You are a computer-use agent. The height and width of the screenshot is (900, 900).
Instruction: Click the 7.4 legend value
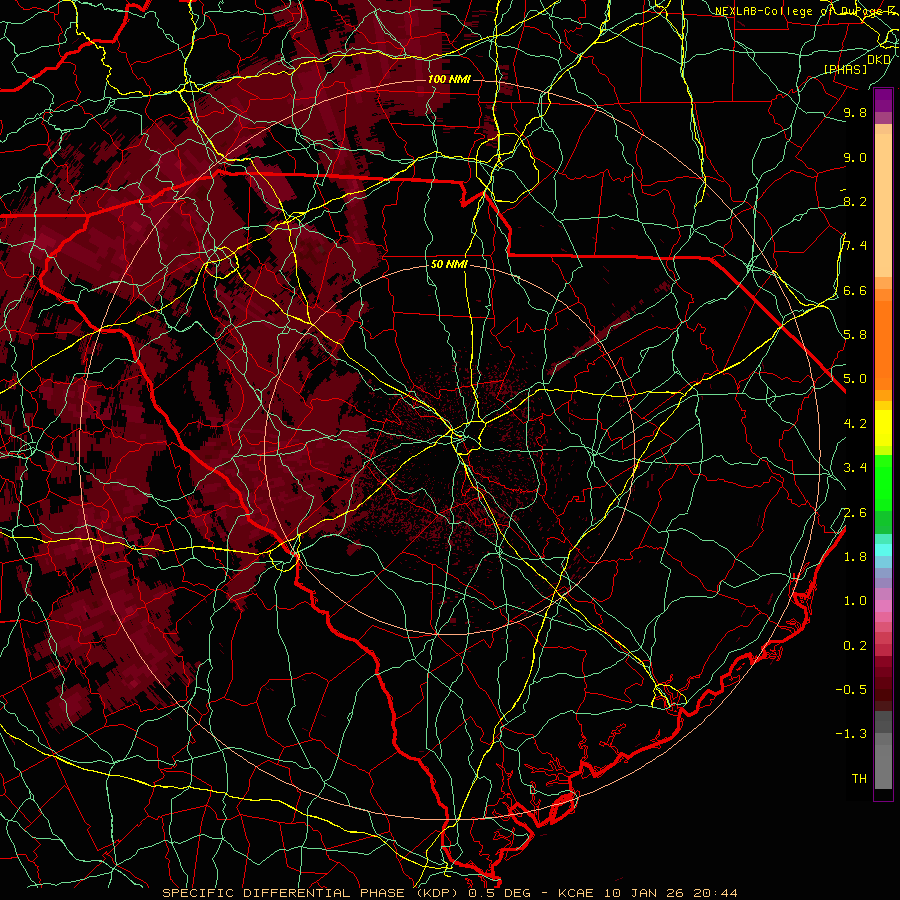point(855,246)
